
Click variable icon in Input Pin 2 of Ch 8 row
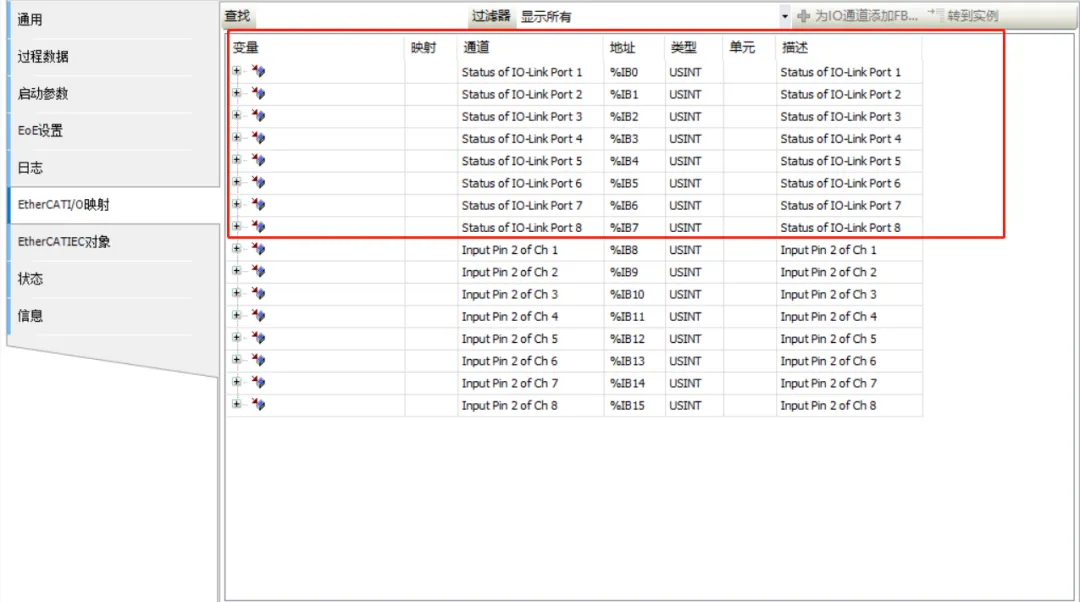click(259, 404)
